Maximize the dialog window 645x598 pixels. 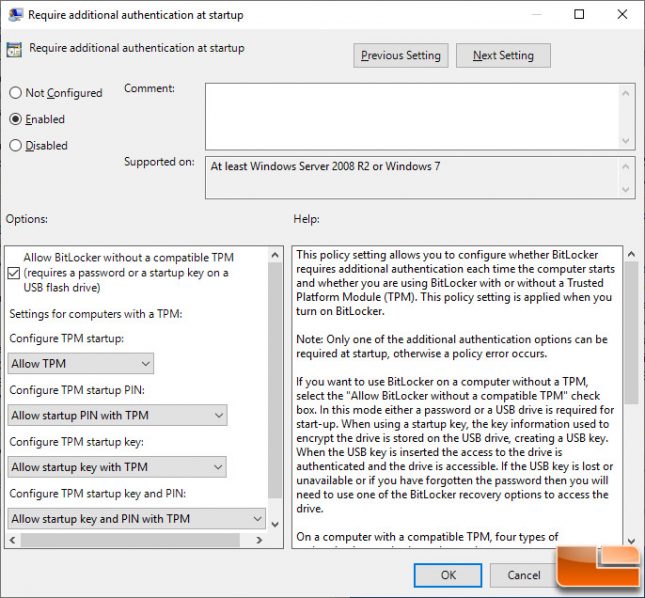click(579, 14)
